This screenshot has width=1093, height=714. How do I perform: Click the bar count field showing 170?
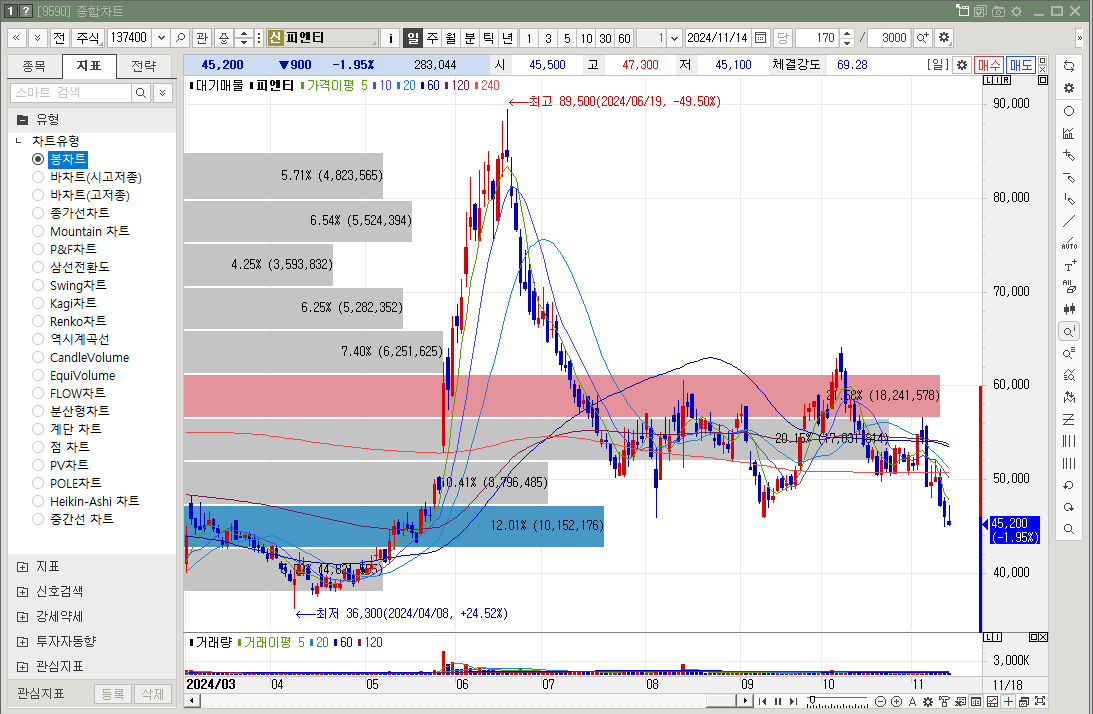(x=818, y=38)
